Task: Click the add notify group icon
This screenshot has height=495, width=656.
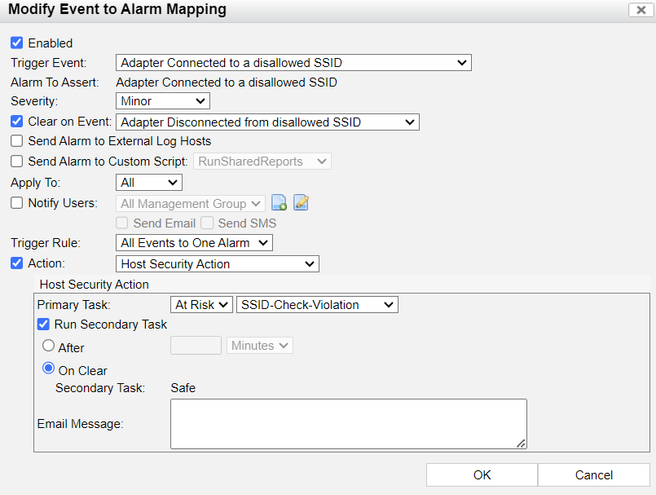Action: [279, 203]
